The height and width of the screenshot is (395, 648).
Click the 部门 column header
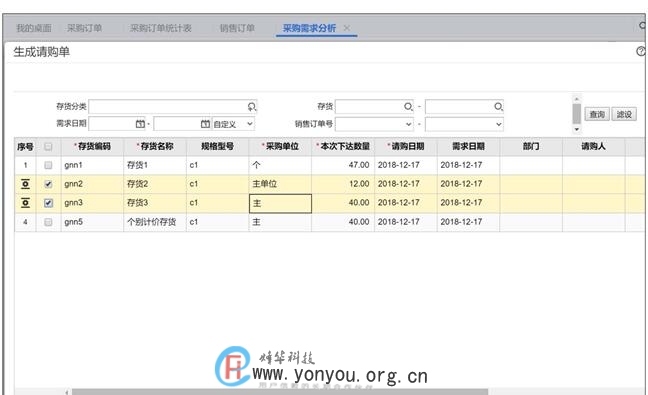pyautogui.click(x=531, y=146)
